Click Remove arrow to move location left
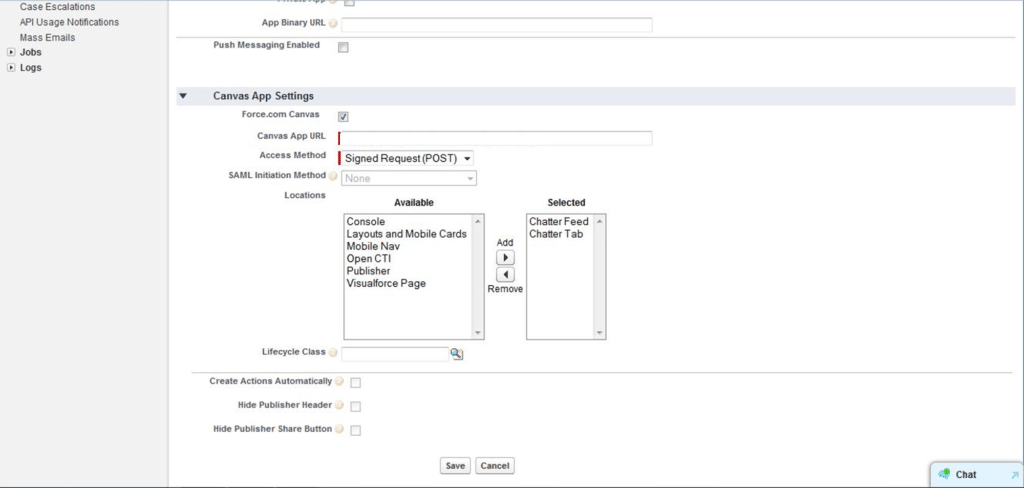Image resolution: width=1024 pixels, height=488 pixels. 506,274
